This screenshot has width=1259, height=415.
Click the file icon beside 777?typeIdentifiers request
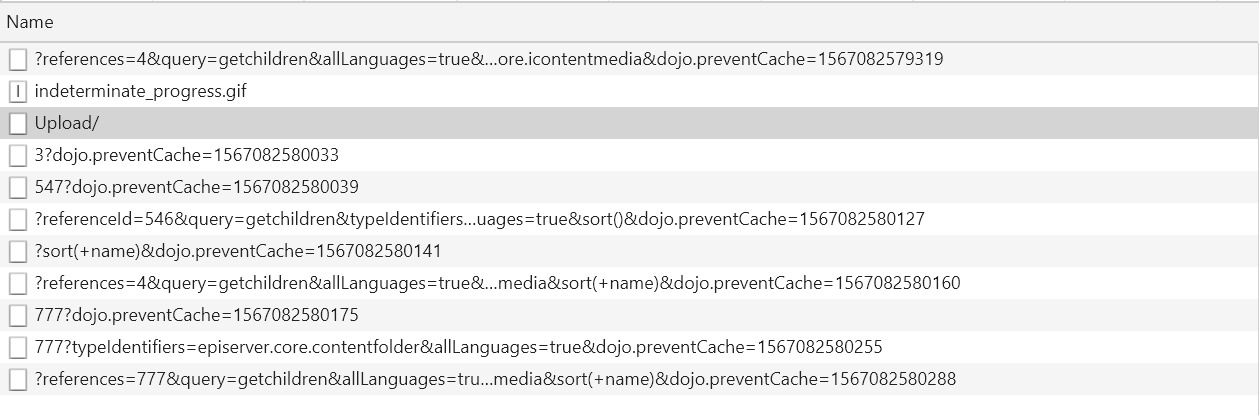tap(18, 347)
